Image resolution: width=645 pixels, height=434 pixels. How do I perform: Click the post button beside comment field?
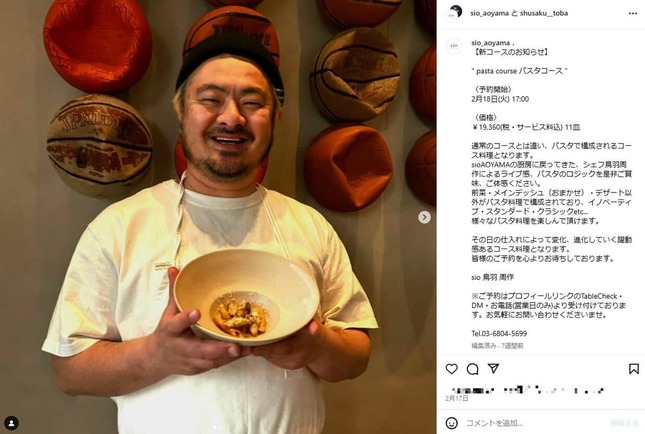[x=624, y=423]
